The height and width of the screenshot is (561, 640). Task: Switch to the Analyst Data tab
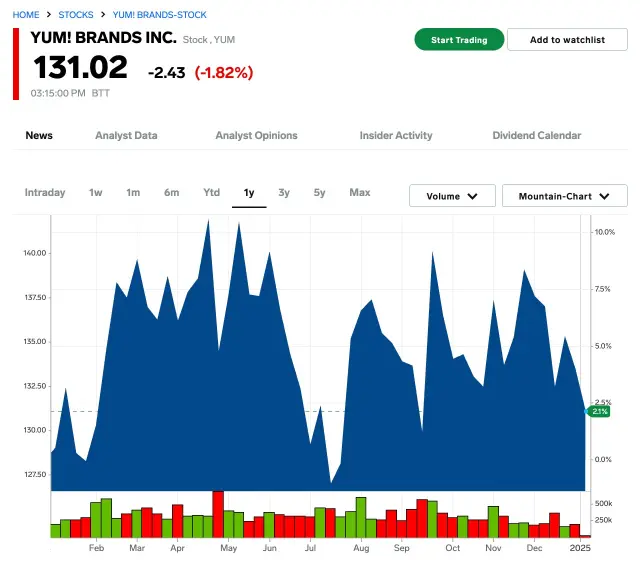pyautogui.click(x=126, y=135)
